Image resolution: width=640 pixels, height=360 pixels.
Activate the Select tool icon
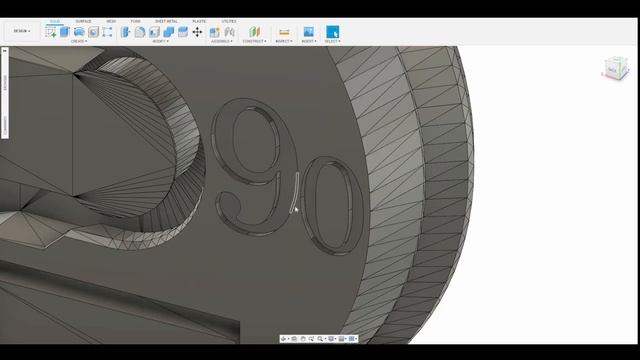(x=333, y=32)
